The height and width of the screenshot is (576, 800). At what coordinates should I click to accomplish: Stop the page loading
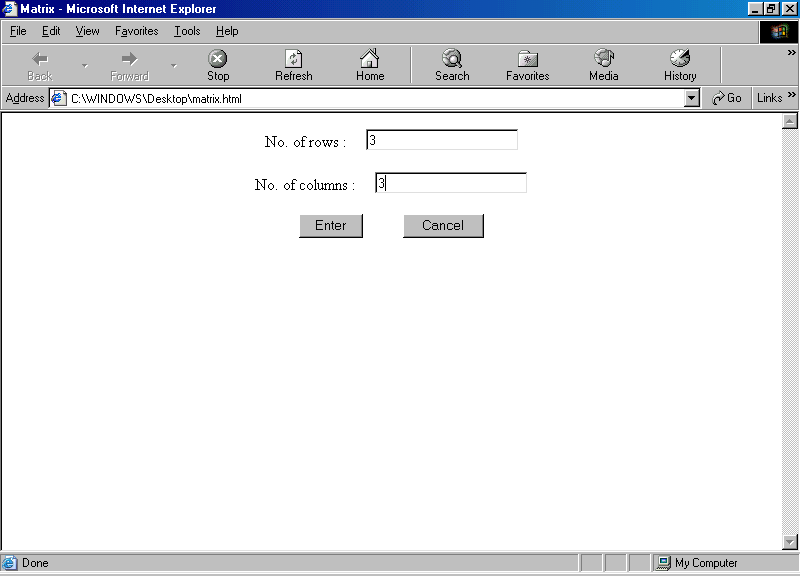(x=218, y=65)
